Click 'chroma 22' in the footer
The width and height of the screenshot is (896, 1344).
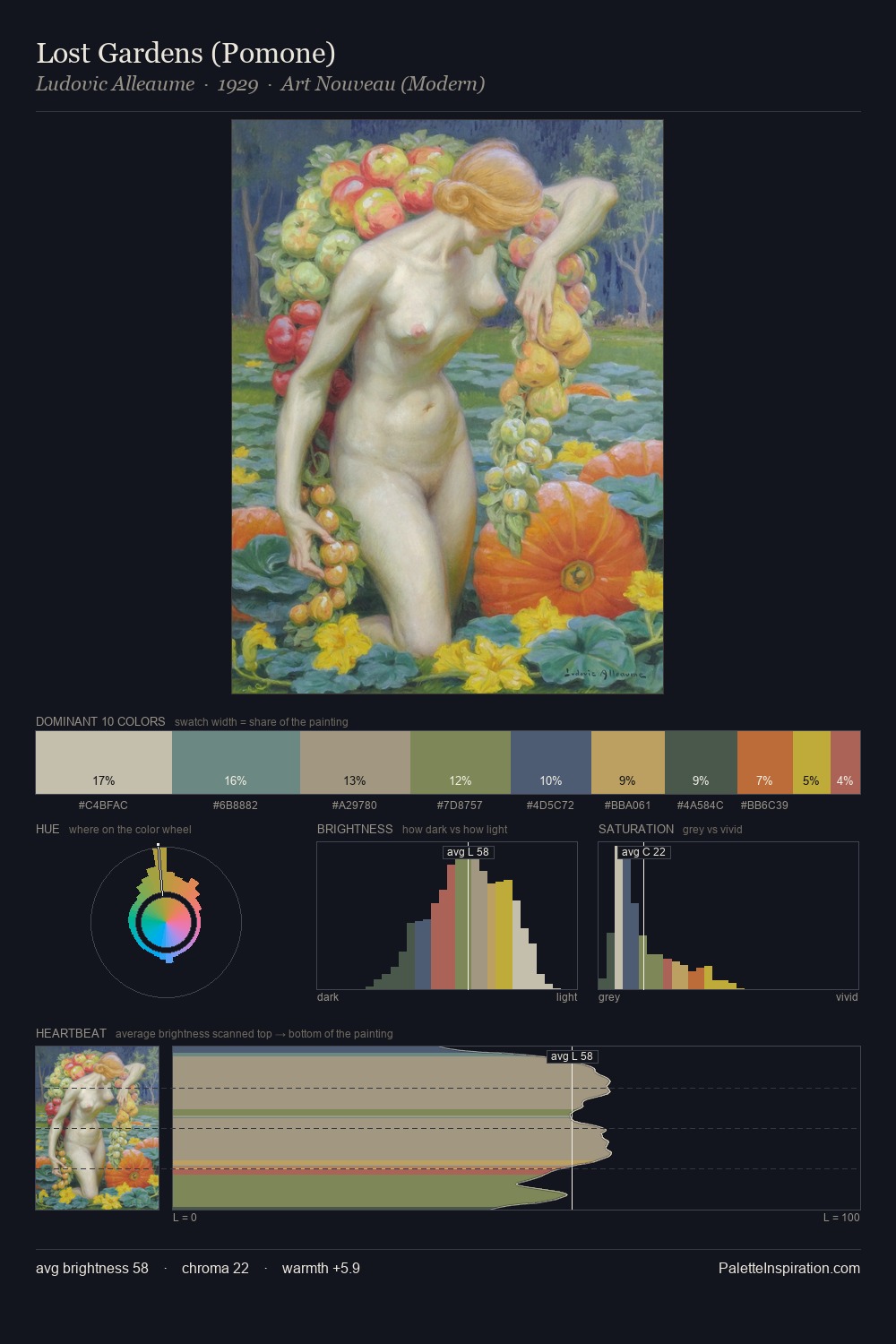215,1268
